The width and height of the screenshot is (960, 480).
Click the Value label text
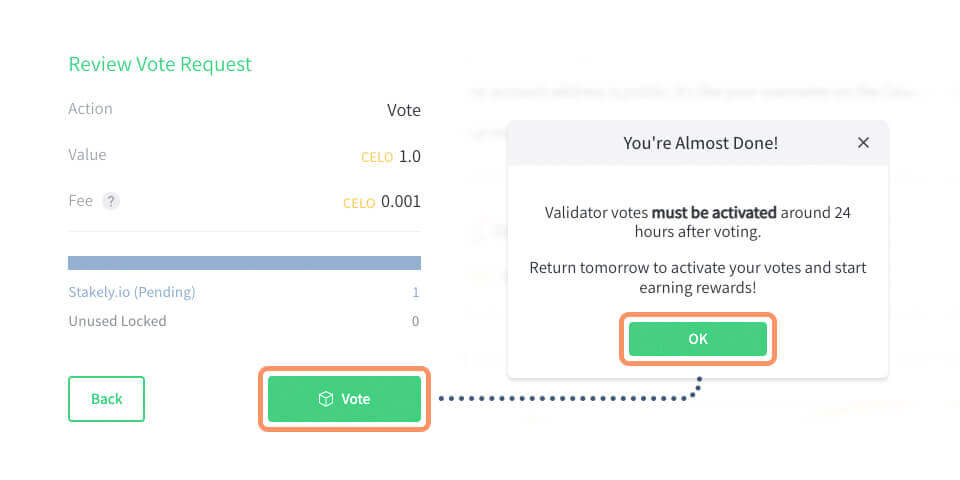87,155
